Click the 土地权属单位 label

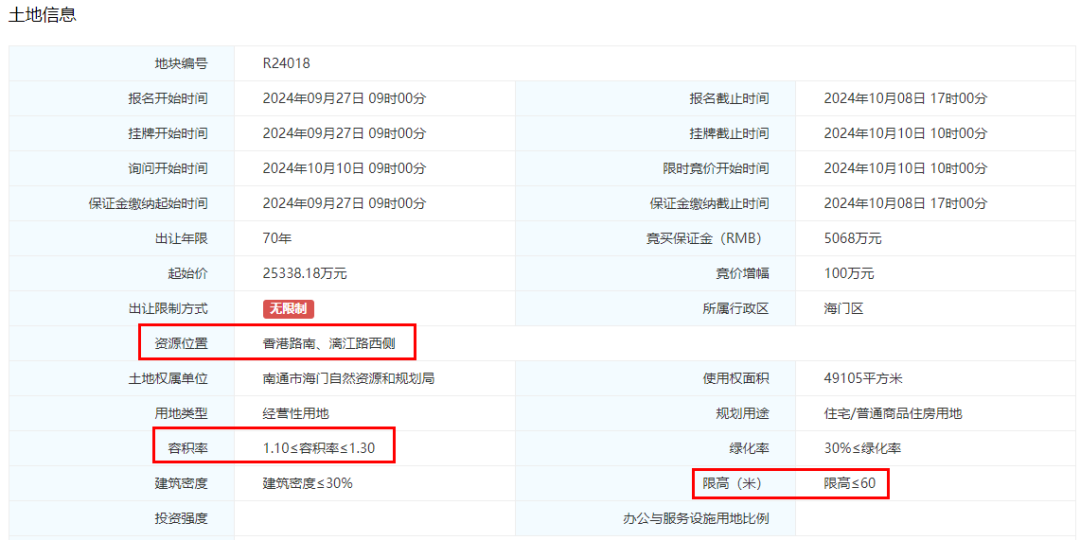coord(167,378)
